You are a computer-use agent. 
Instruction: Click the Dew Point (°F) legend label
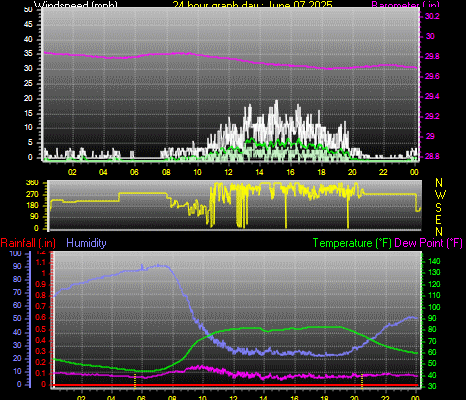(428, 243)
